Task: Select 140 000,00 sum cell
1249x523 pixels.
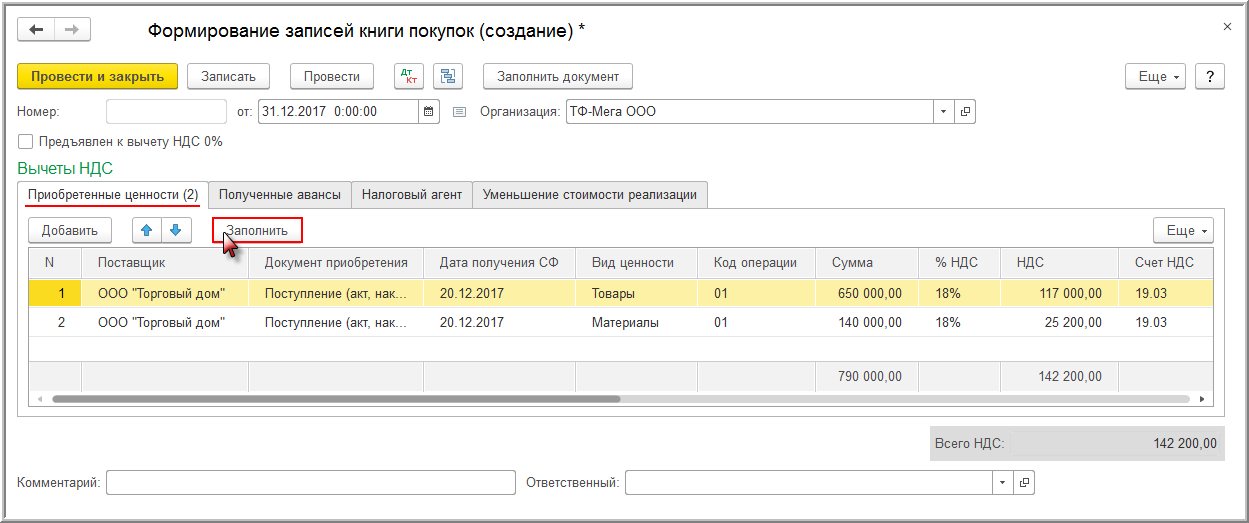Action: [867, 322]
